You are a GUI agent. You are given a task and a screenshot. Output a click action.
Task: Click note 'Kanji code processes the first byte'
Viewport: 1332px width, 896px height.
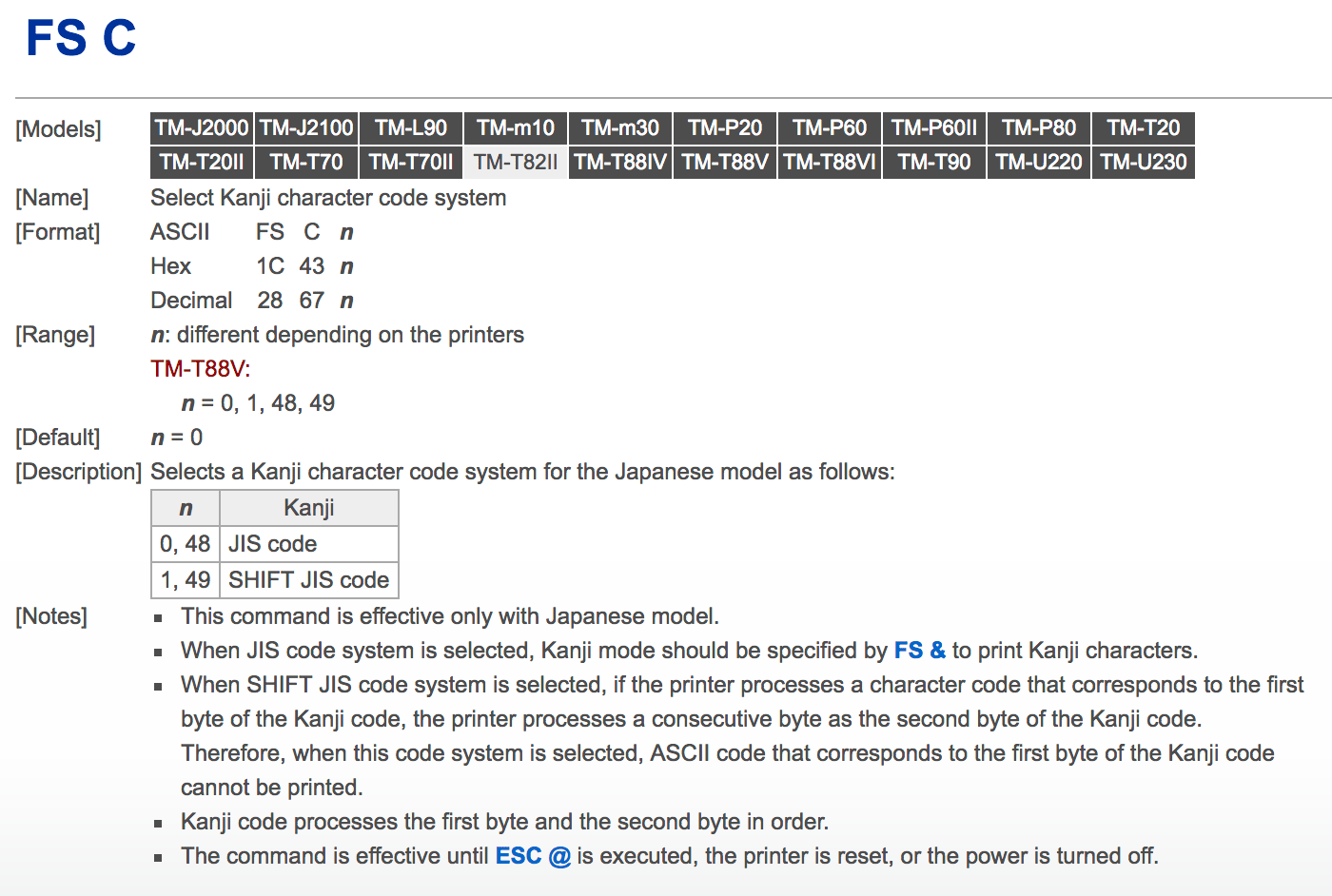(x=505, y=822)
